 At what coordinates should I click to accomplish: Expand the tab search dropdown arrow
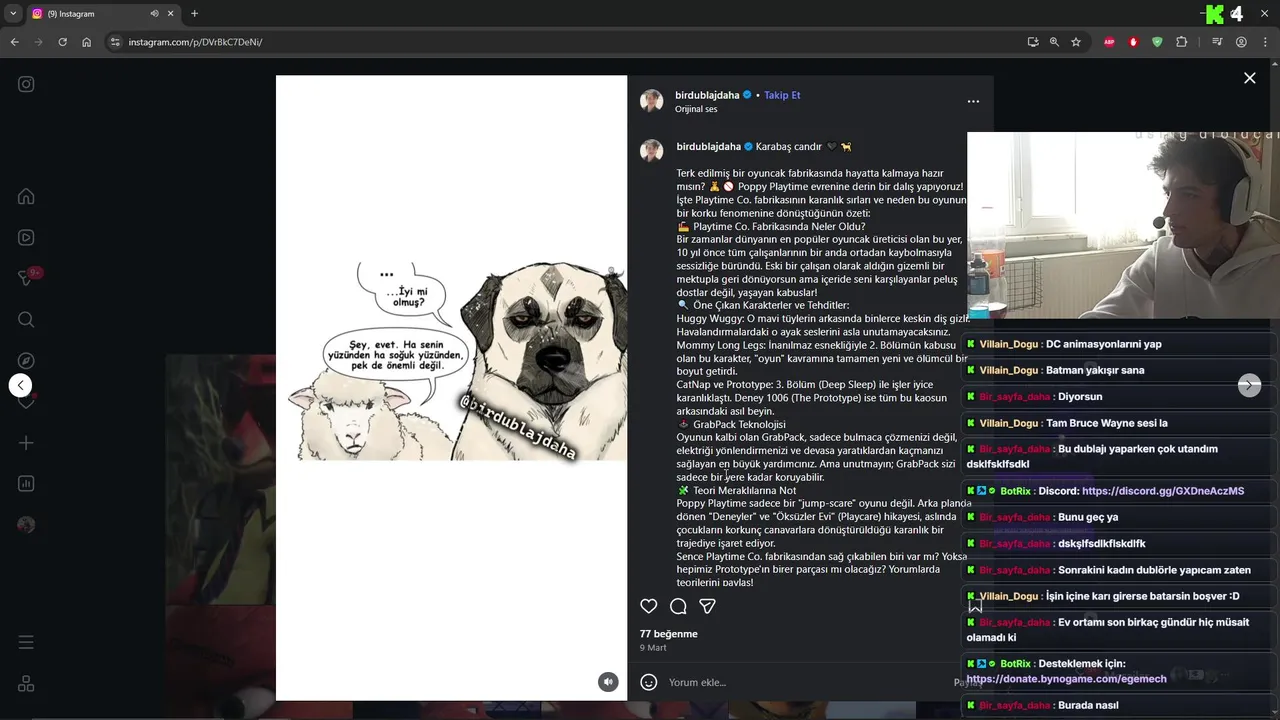tap(12, 14)
